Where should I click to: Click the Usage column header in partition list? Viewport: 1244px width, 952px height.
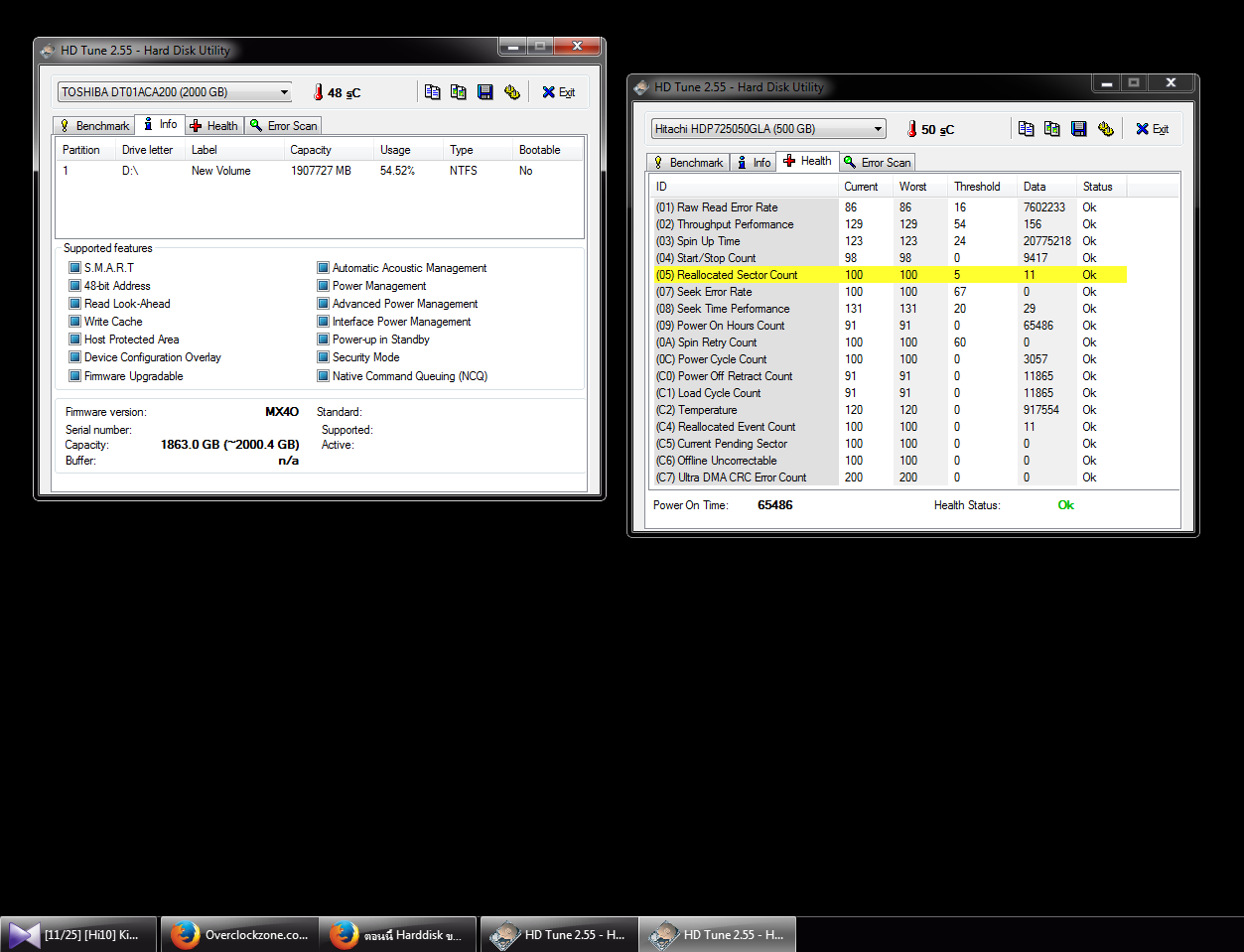coord(408,150)
